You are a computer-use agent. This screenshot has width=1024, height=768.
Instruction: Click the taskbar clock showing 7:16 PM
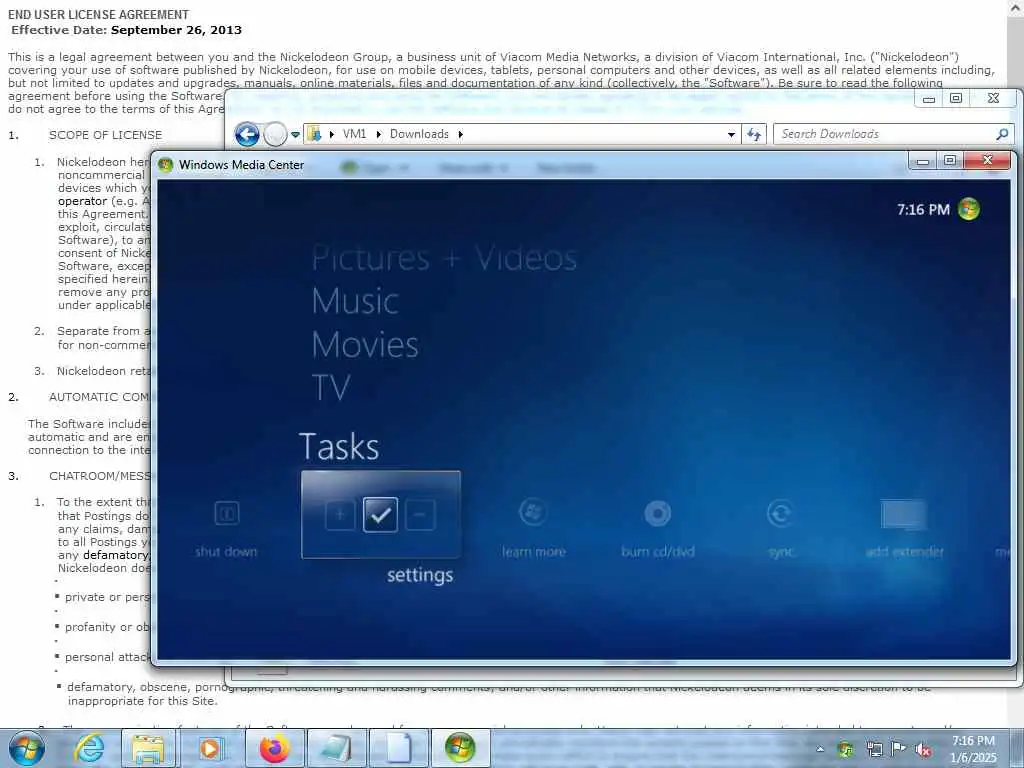(x=973, y=741)
